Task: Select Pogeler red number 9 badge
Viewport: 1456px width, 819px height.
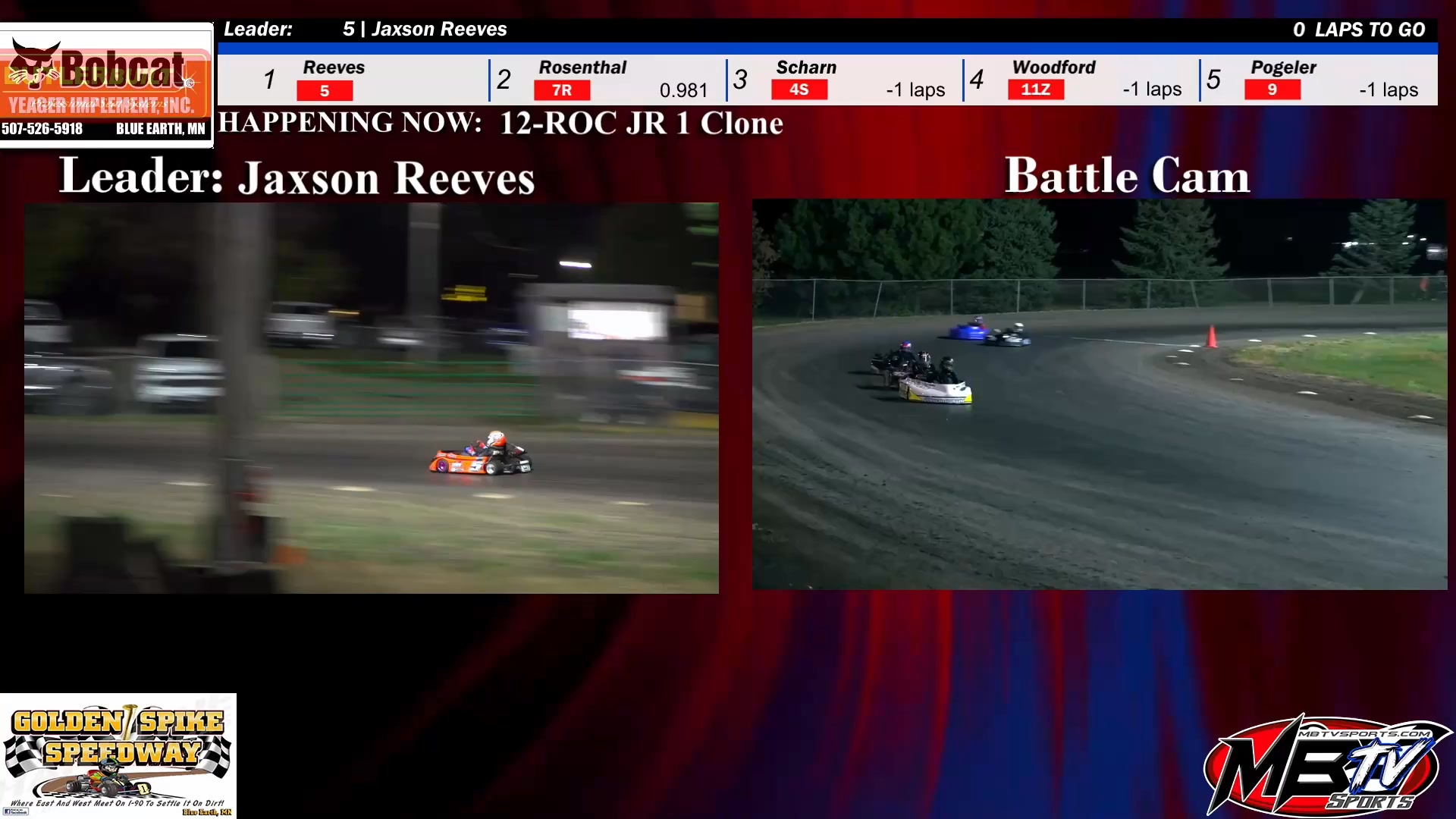Action: pos(1272,89)
